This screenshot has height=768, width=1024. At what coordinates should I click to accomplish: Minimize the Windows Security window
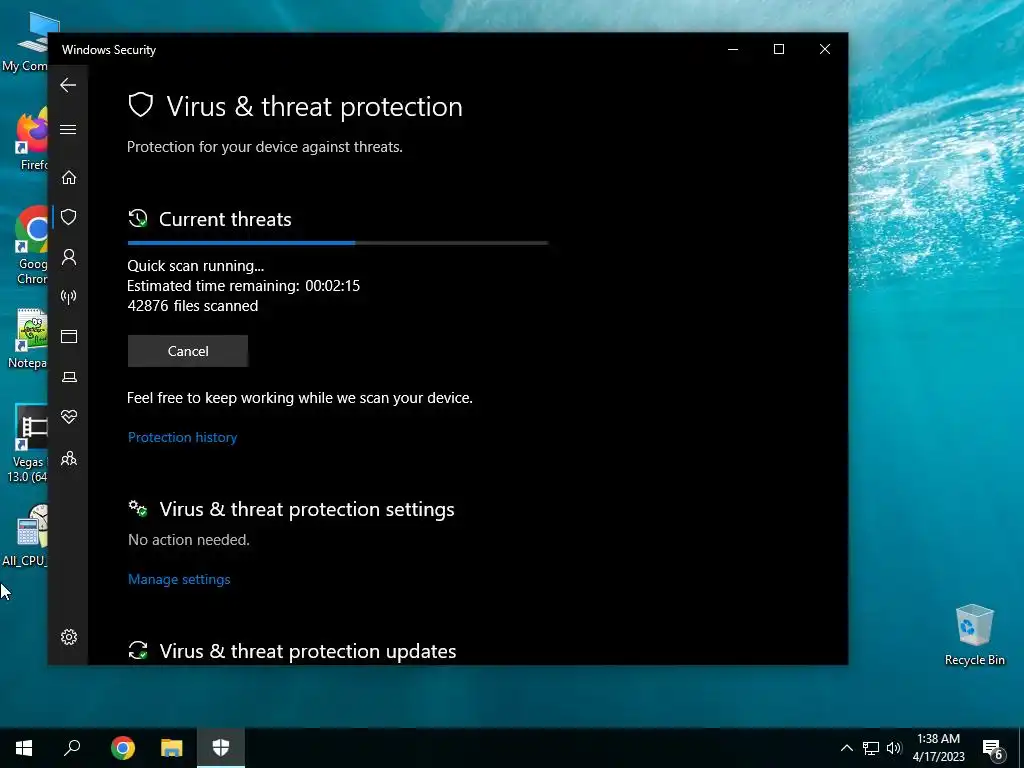tap(733, 50)
